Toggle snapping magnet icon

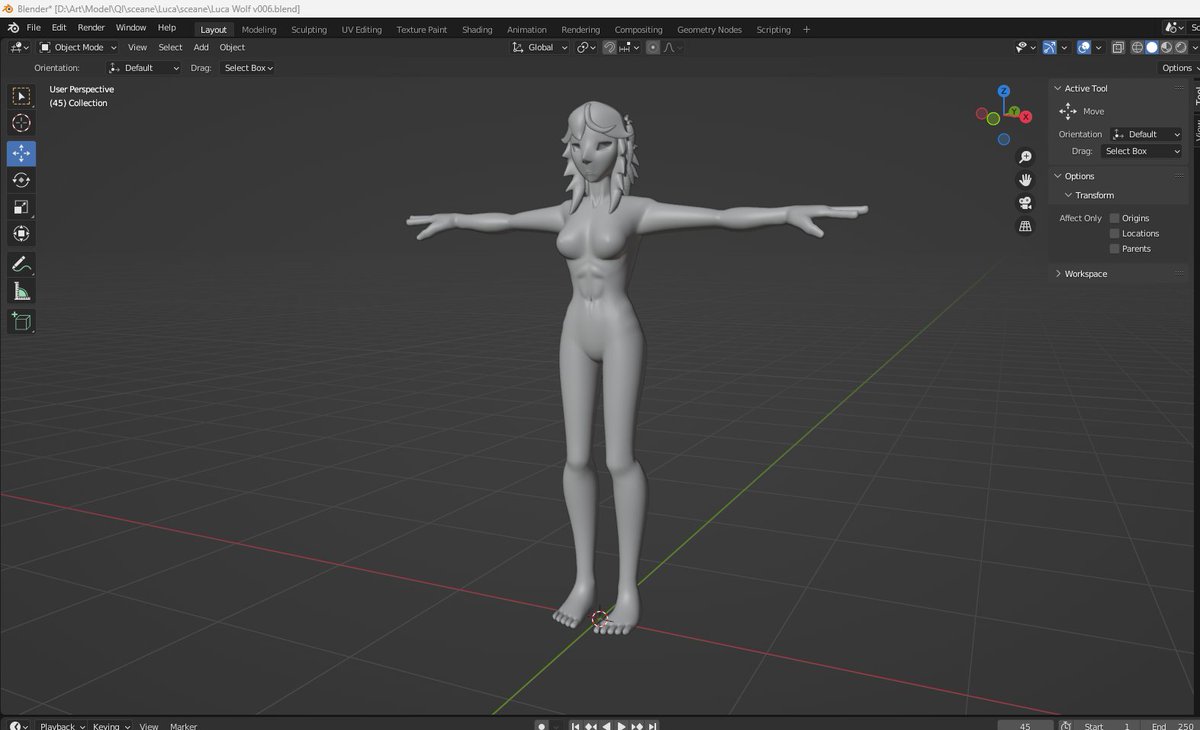(609, 47)
